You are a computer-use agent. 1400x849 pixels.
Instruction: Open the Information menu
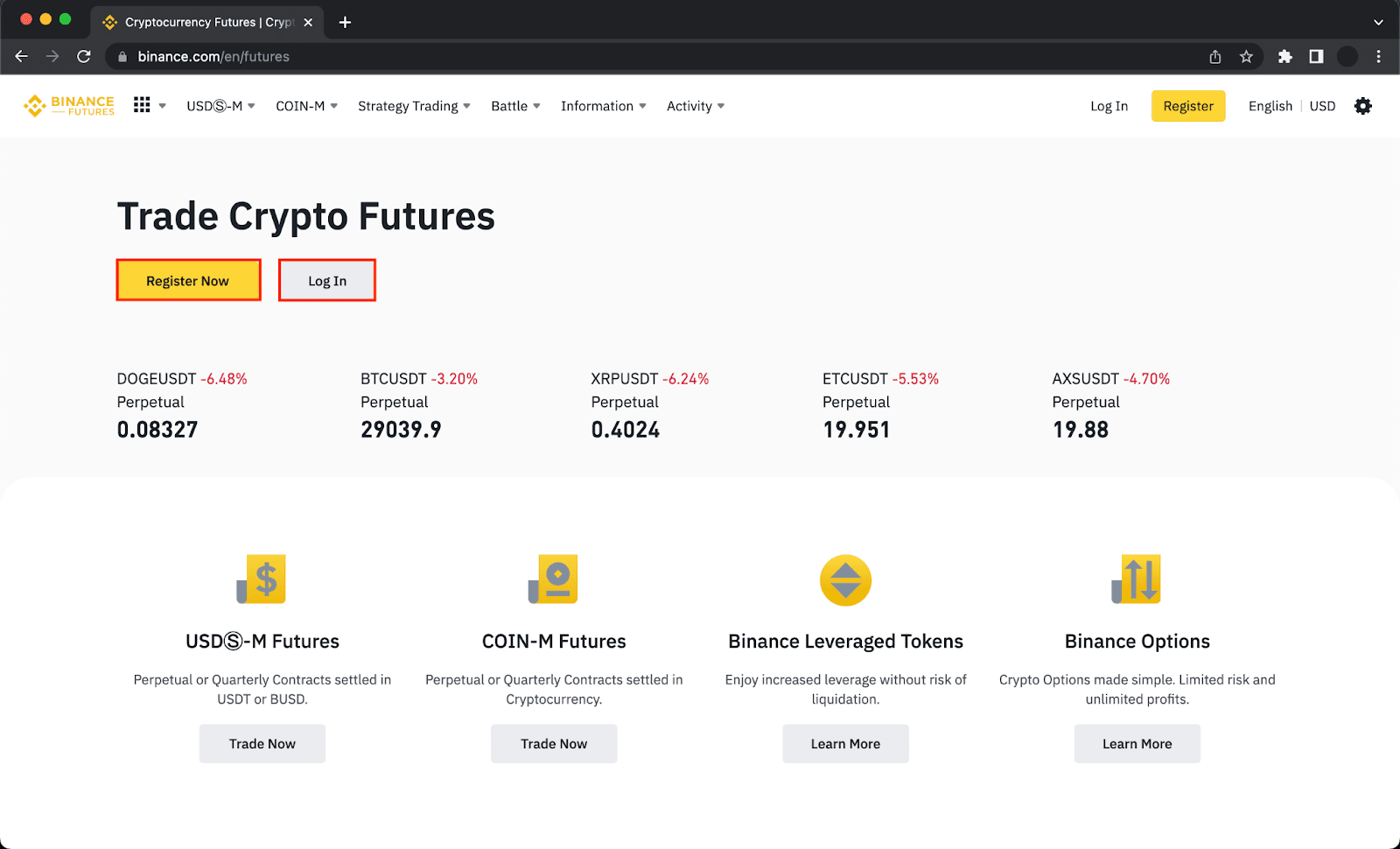(603, 106)
